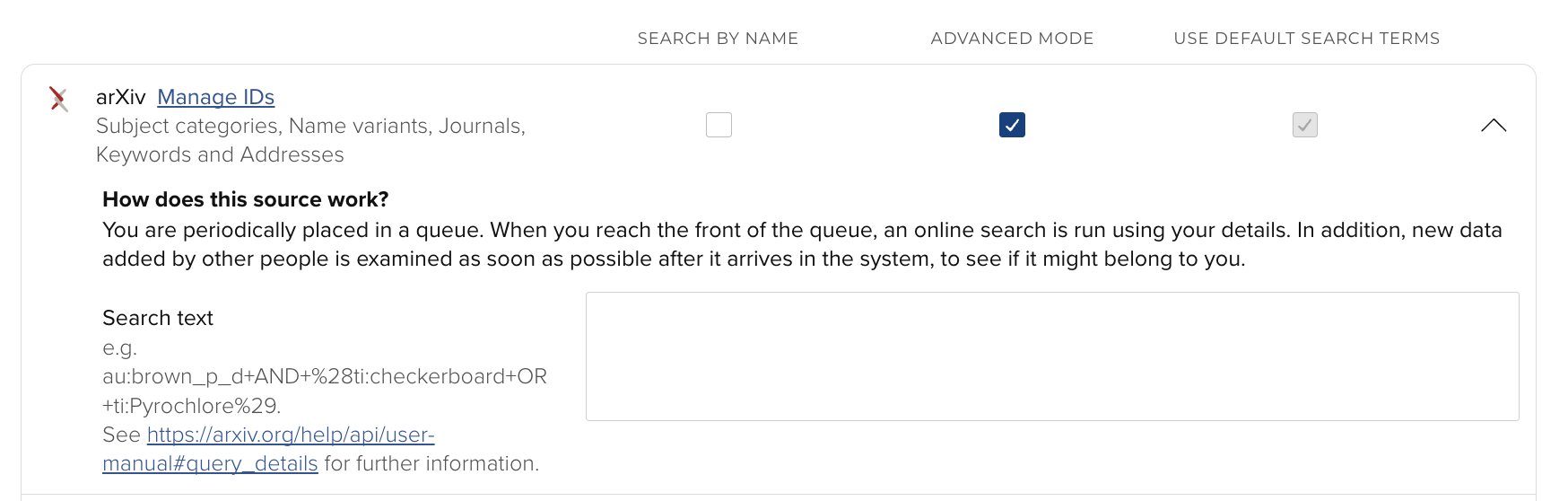Toggle the Use Default Search Terms checkbox
Image resolution: width=1568 pixels, height=501 pixels.
[x=1305, y=125]
